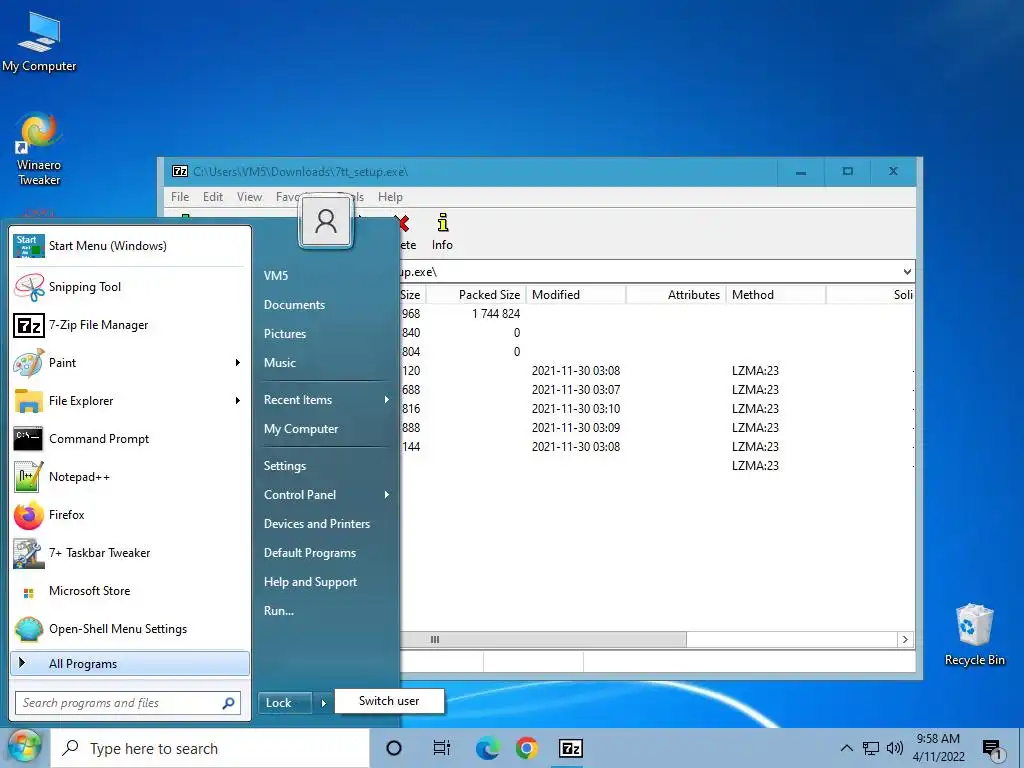Open the notification center icon
This screenshot has width=1024, height=768.
point(992,749)
